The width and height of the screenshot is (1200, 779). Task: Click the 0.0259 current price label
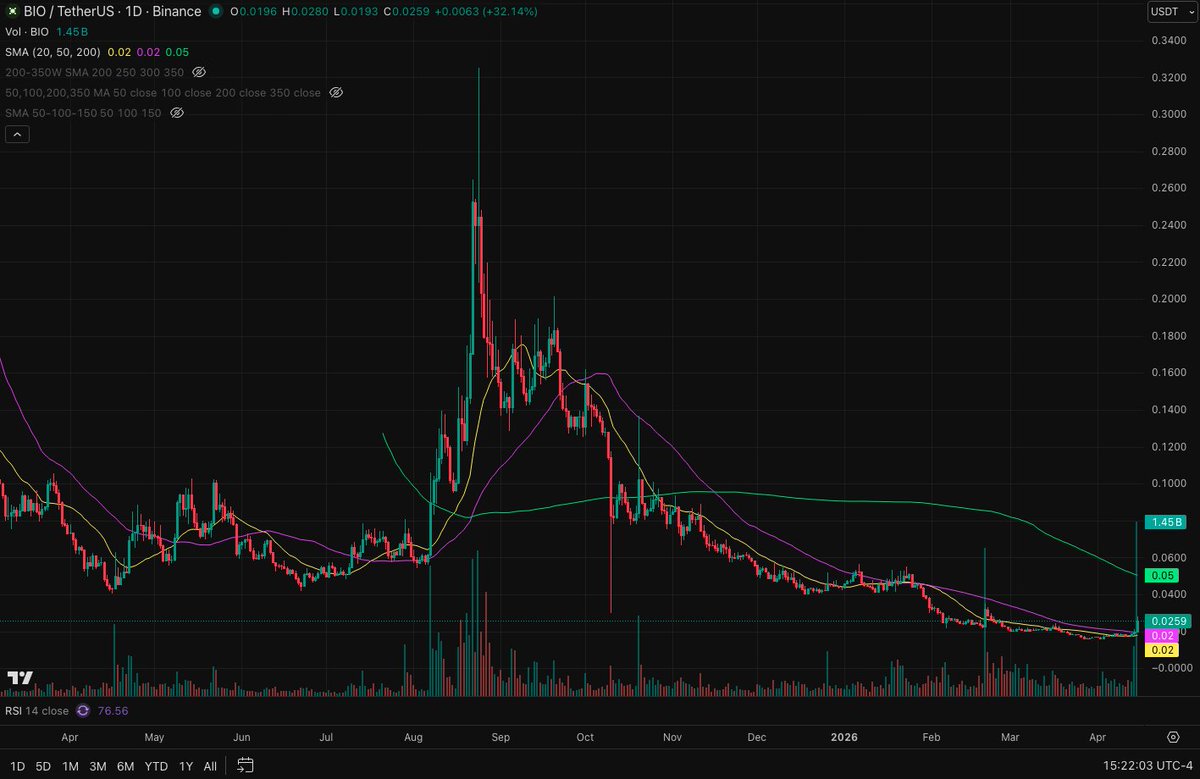click(x=1168, y=621)
